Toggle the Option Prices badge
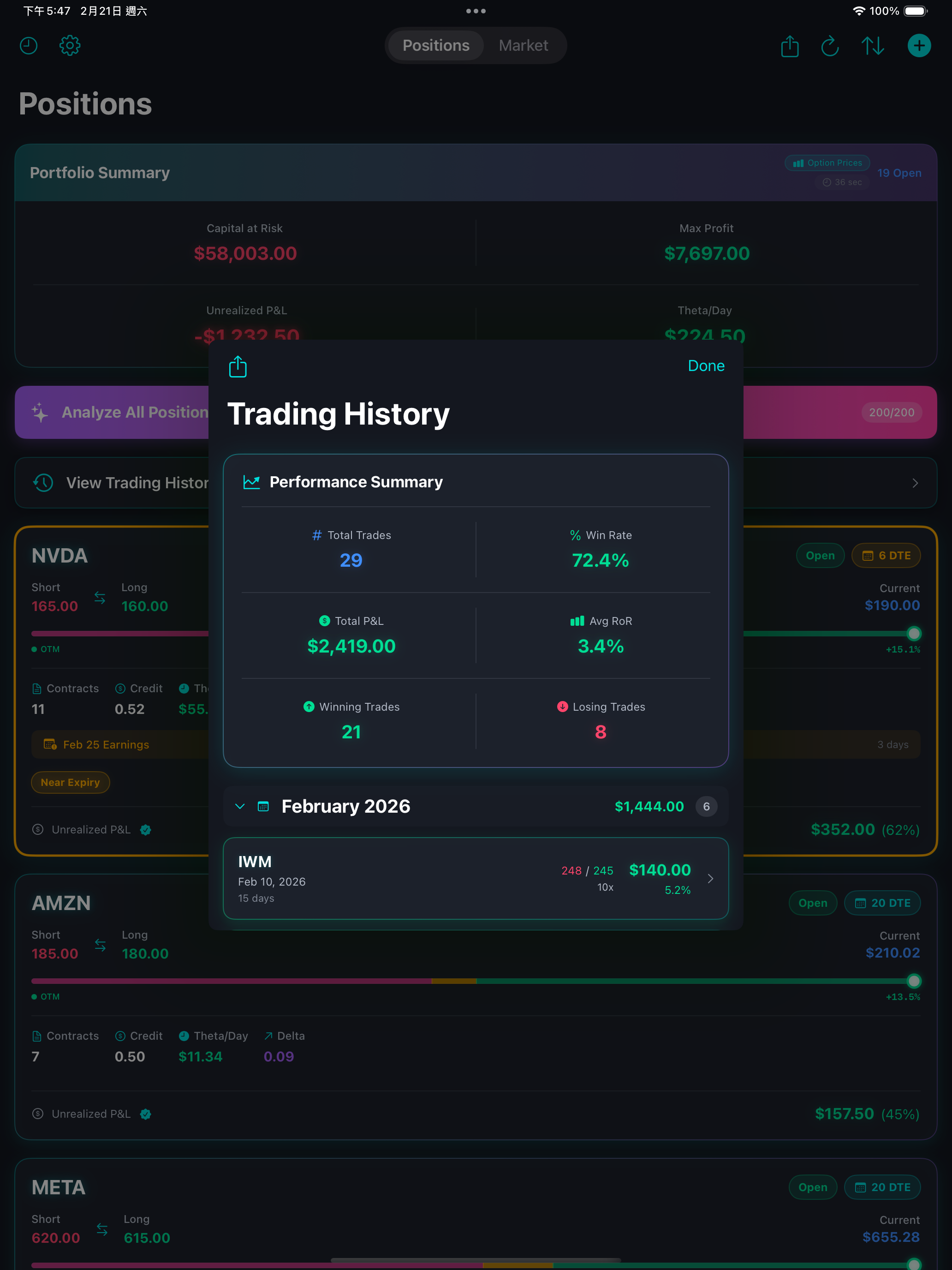Screen dimensions: 952x1270 (827, 163)
